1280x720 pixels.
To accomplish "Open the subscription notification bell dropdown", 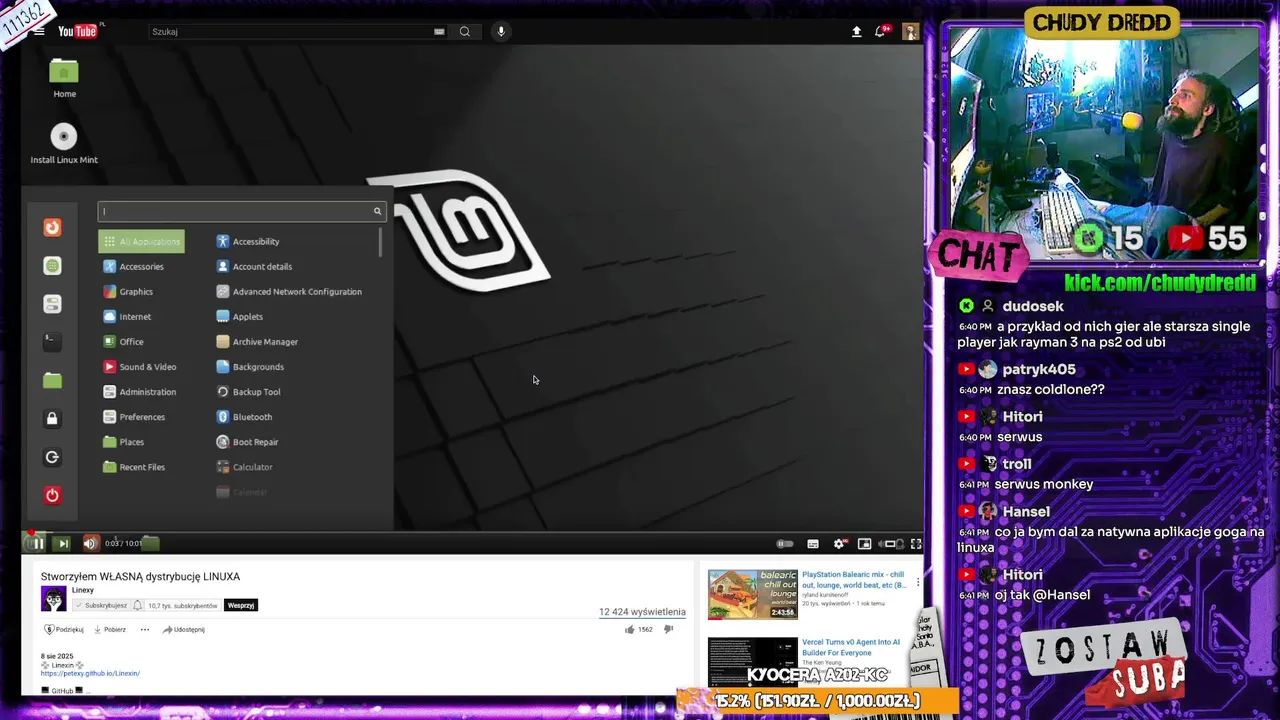I will pos(137,605).
